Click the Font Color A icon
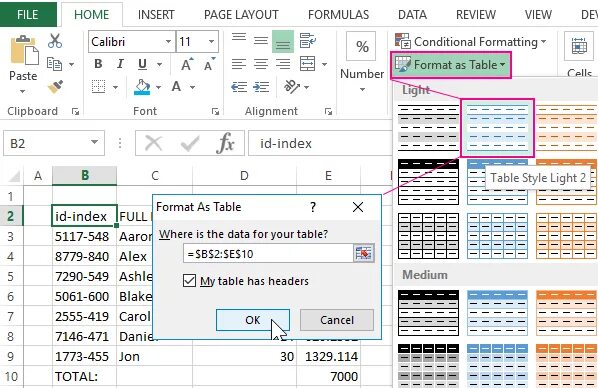 click(x=176, y=87)
